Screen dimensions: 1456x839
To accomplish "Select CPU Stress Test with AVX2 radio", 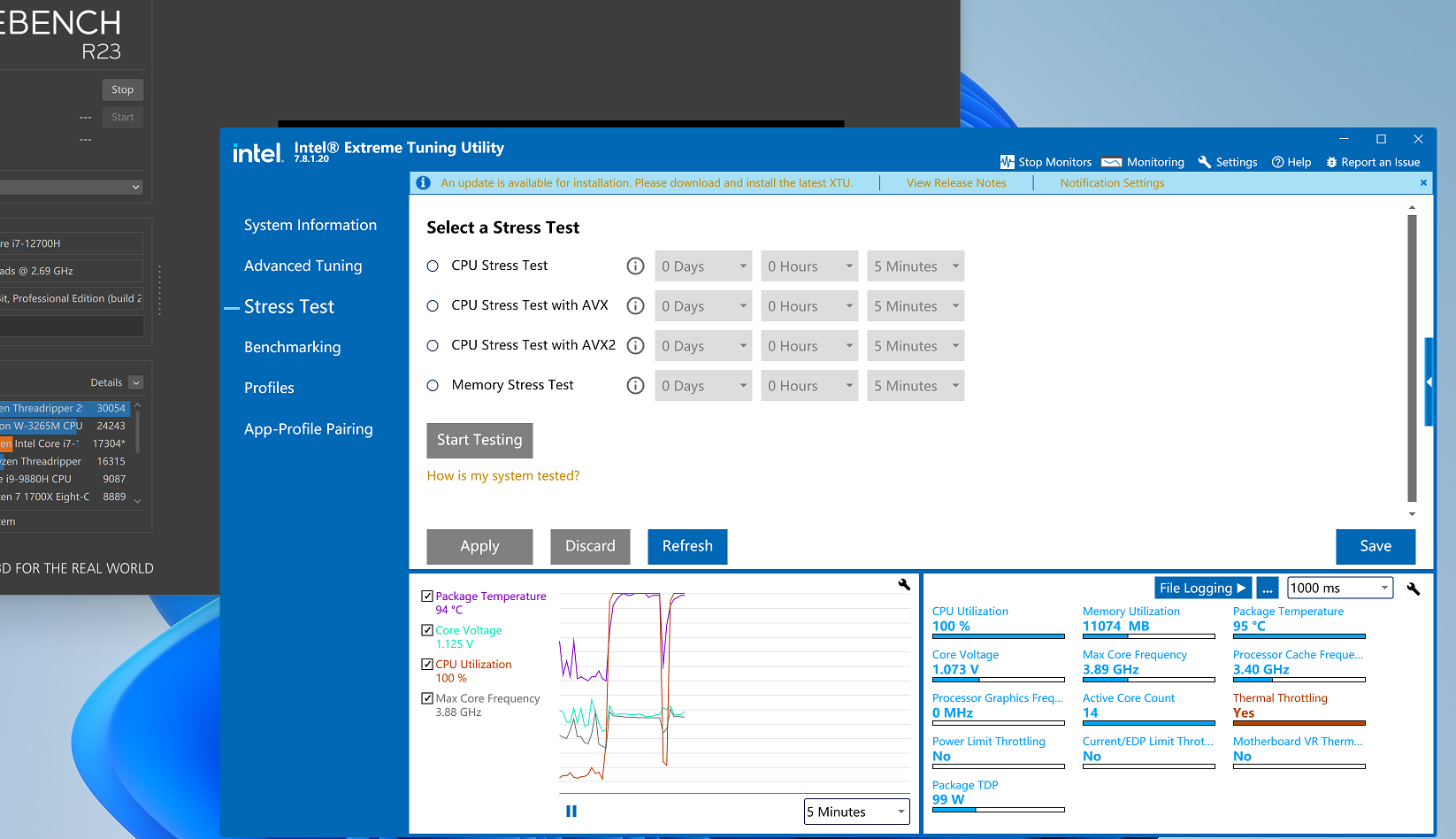I will coord(433,346).
